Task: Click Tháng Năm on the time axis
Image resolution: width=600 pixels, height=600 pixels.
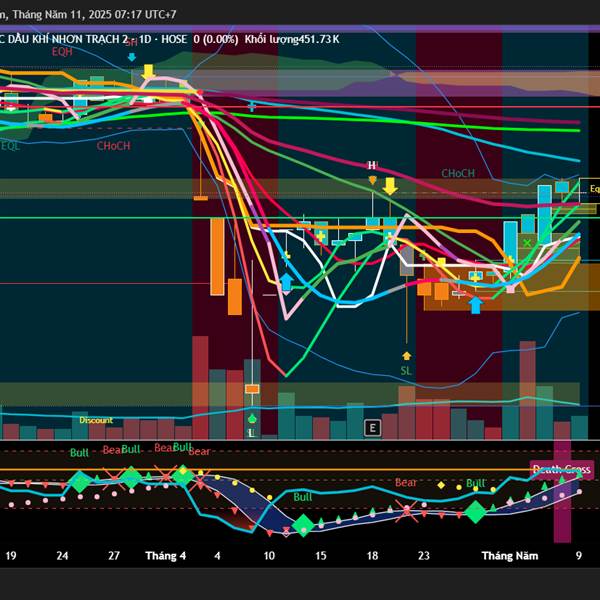Action: (509, 555)
